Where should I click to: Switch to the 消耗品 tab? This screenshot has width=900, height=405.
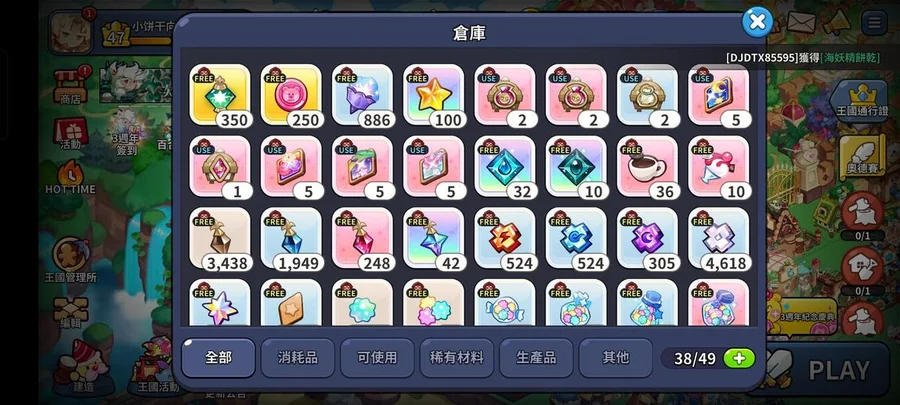pos(298,358)
